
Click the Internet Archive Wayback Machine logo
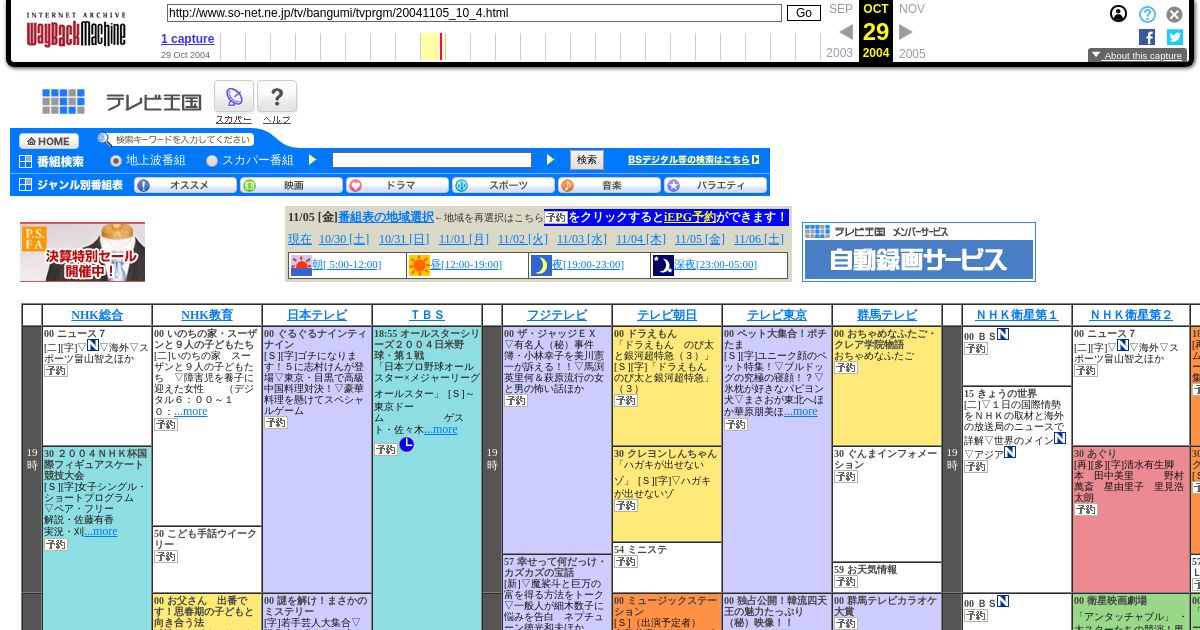tap(76, 30)
